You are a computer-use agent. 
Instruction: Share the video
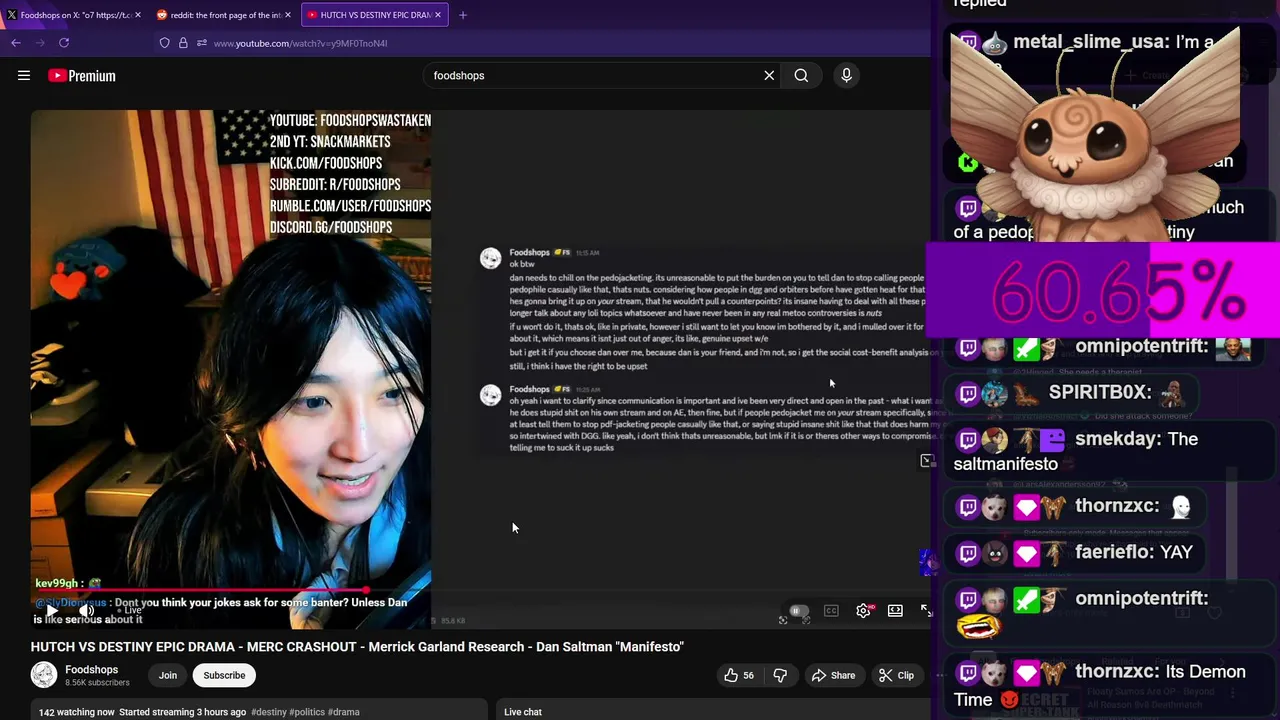(833, 675)
